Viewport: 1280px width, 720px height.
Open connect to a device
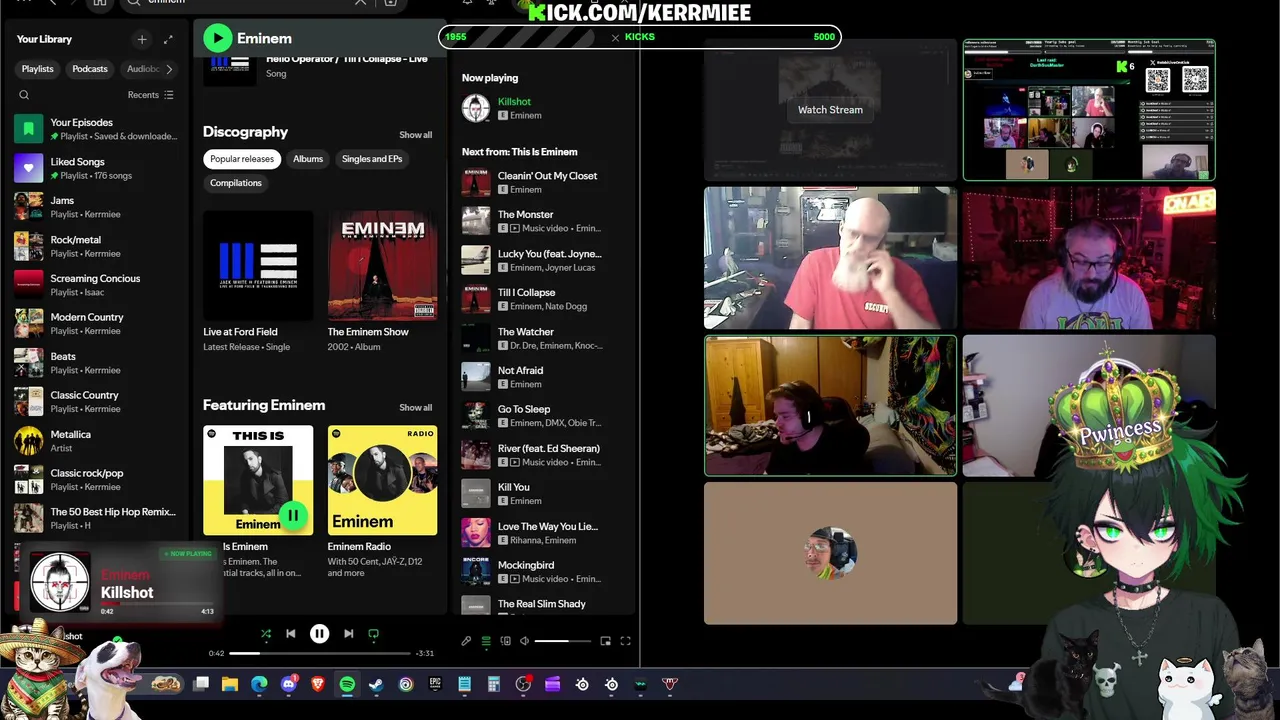(x=505, y=641)
